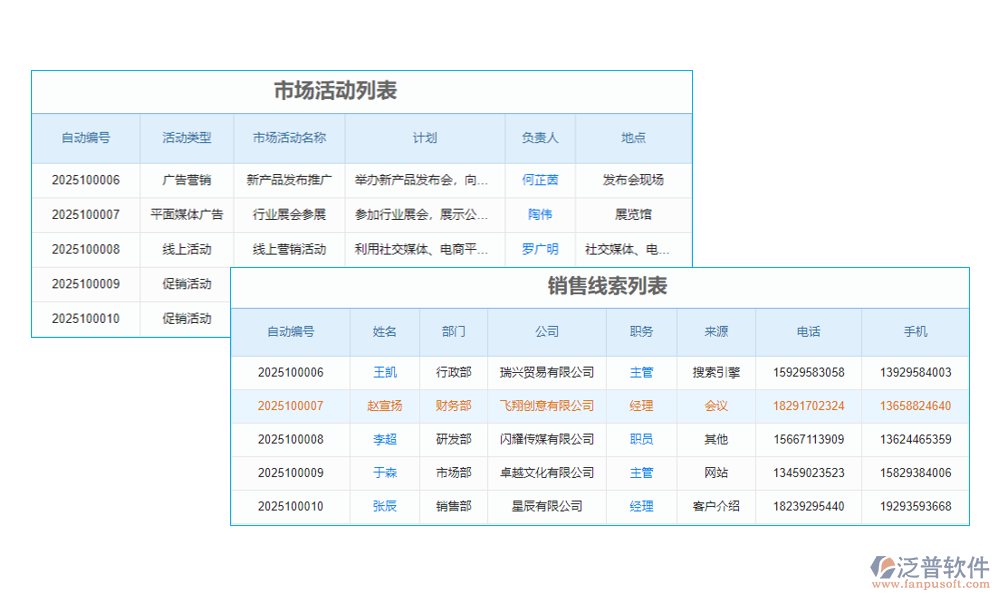The image size is (1000, 600).
Task: Select the 市场活动名称 column header
Action: (289, 139)
